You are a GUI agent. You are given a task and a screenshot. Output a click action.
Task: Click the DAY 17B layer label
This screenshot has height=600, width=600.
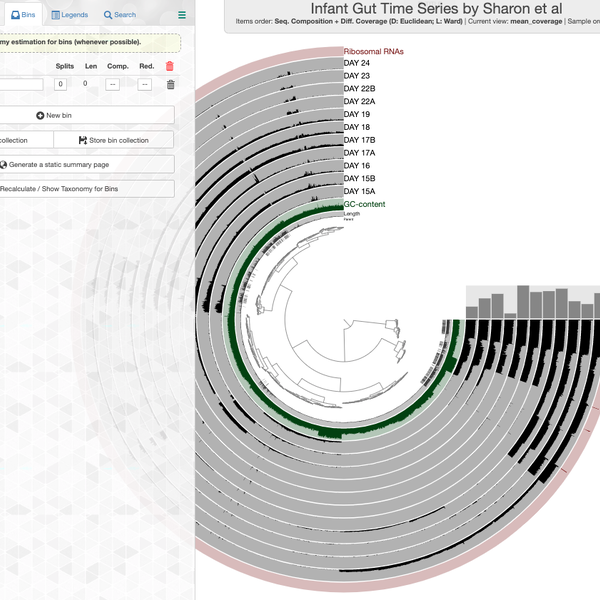pyautogui.click(x=359, y=140)
